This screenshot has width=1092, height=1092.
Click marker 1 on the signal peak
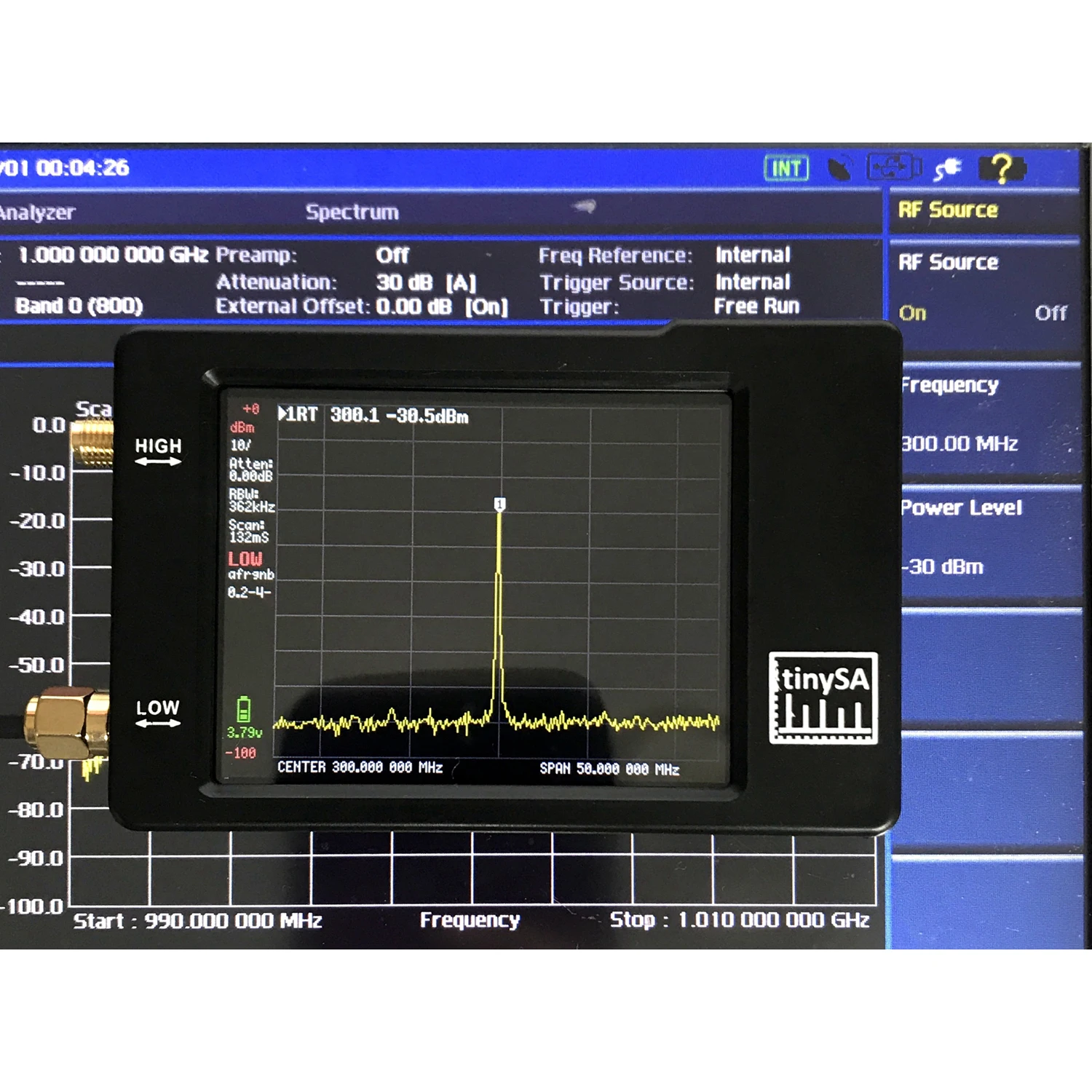pyautogui.click(x=499, y=502)
